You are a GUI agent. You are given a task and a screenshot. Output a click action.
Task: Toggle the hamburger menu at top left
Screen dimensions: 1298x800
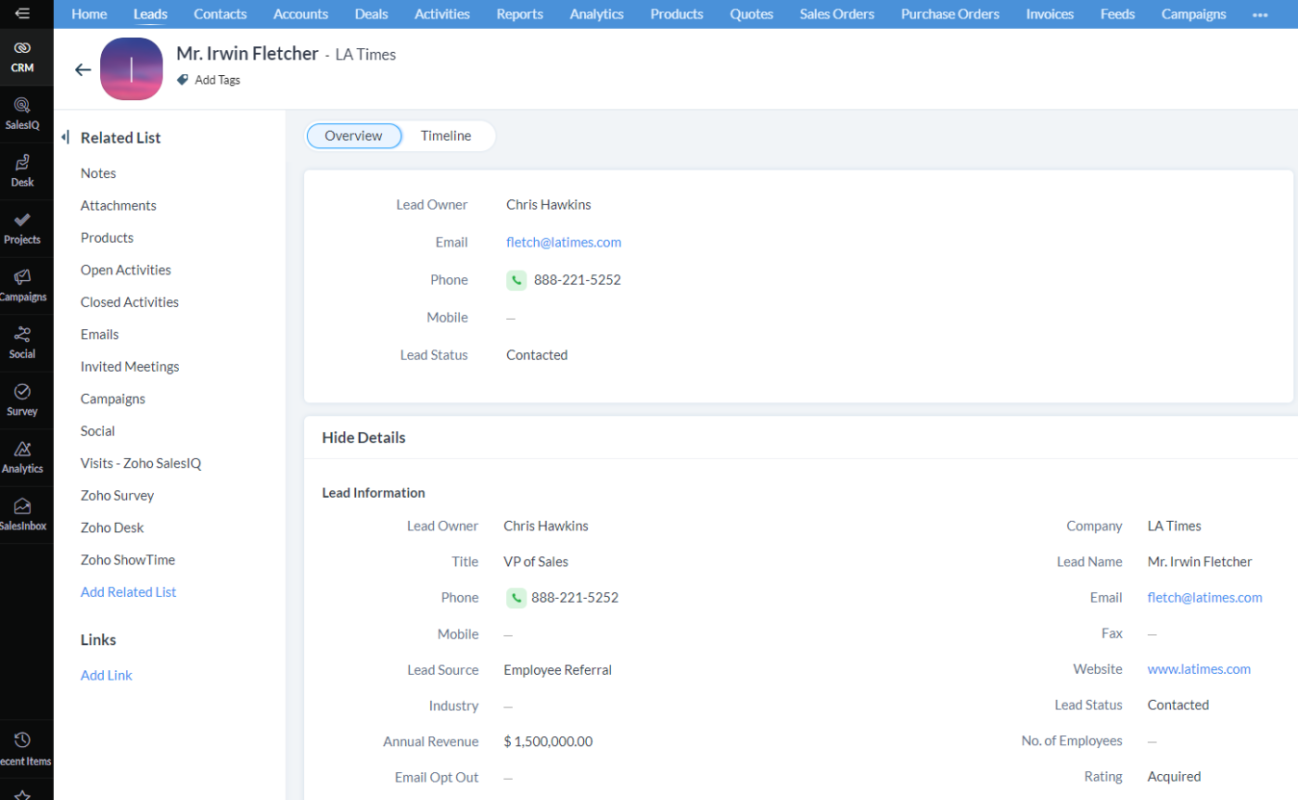coord(22,14)
